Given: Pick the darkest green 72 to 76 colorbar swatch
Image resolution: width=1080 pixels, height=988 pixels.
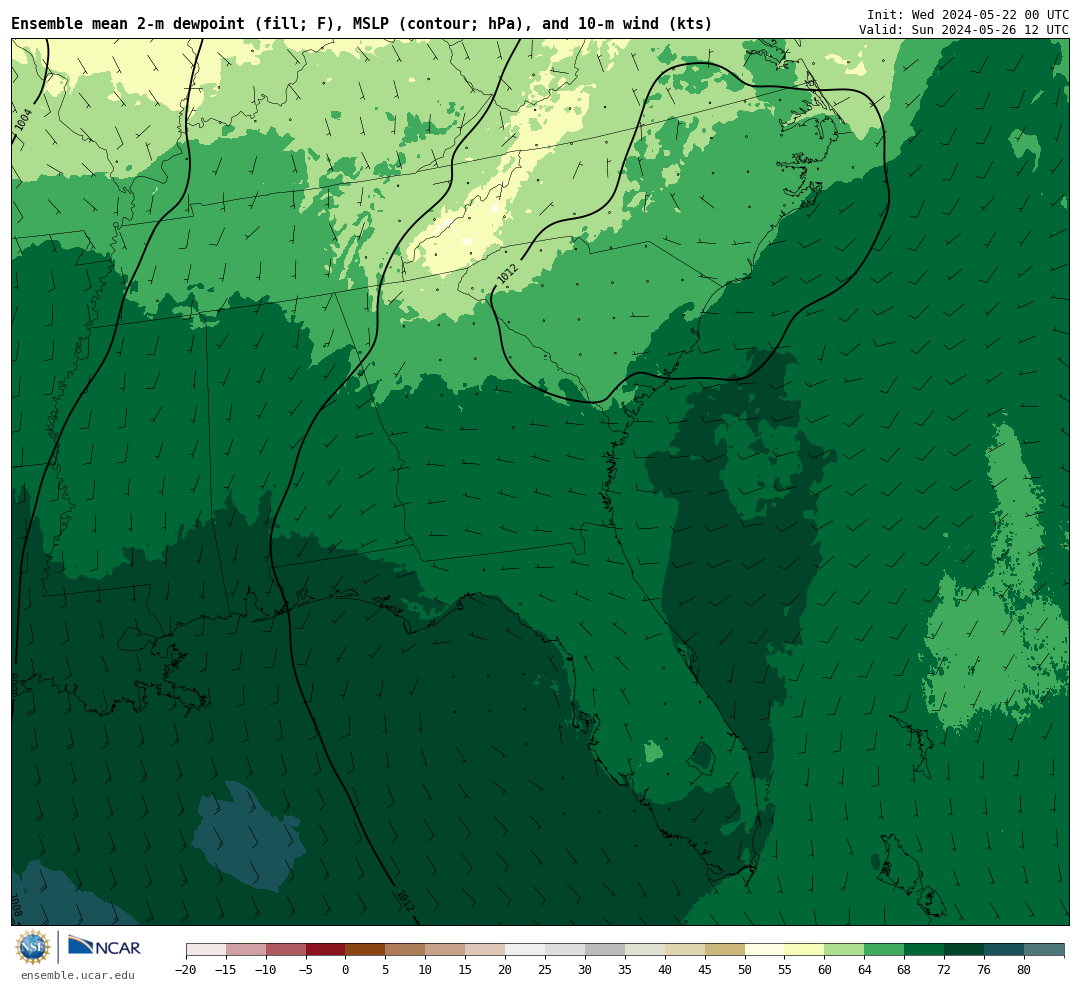Looking at the screenshot, I should click(965, 950).
